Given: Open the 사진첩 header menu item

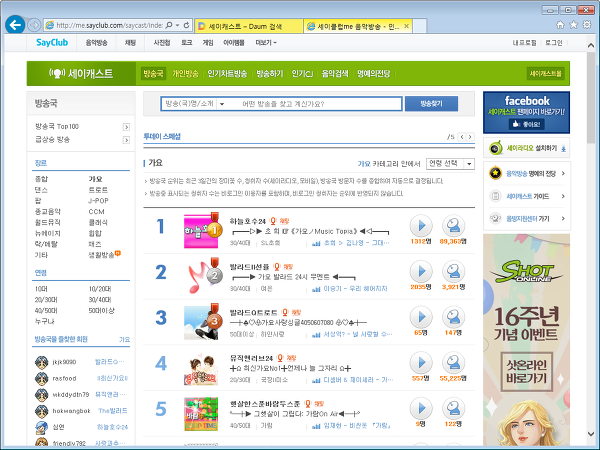Looking at the screenshot, I should [161, 43].
